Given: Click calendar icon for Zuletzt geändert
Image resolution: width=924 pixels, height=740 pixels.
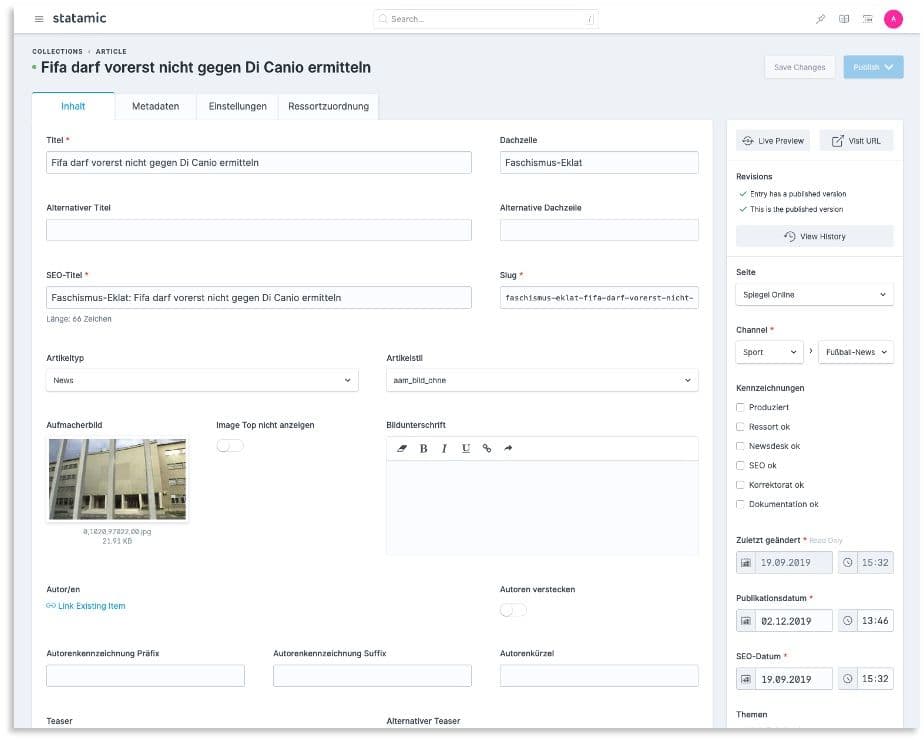Looking at the screenshot, I should [x=745, y=563].
